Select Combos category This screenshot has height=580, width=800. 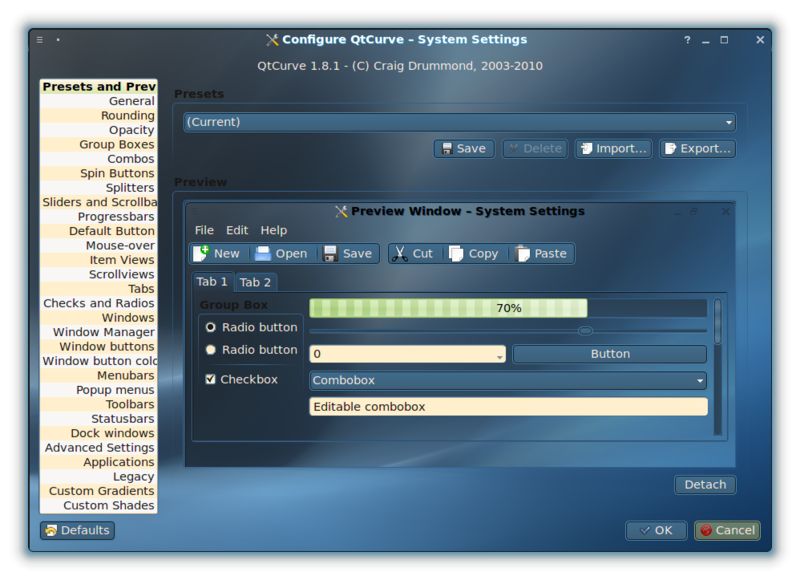(x=98, y=159)
